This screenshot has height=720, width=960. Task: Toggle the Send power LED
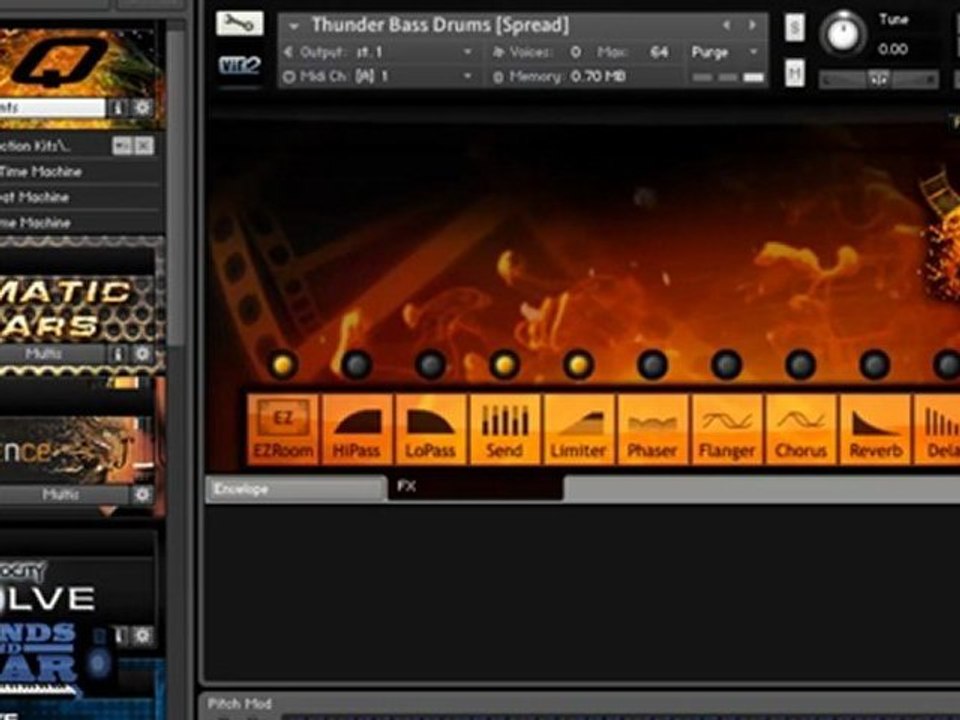click(504, 365)
